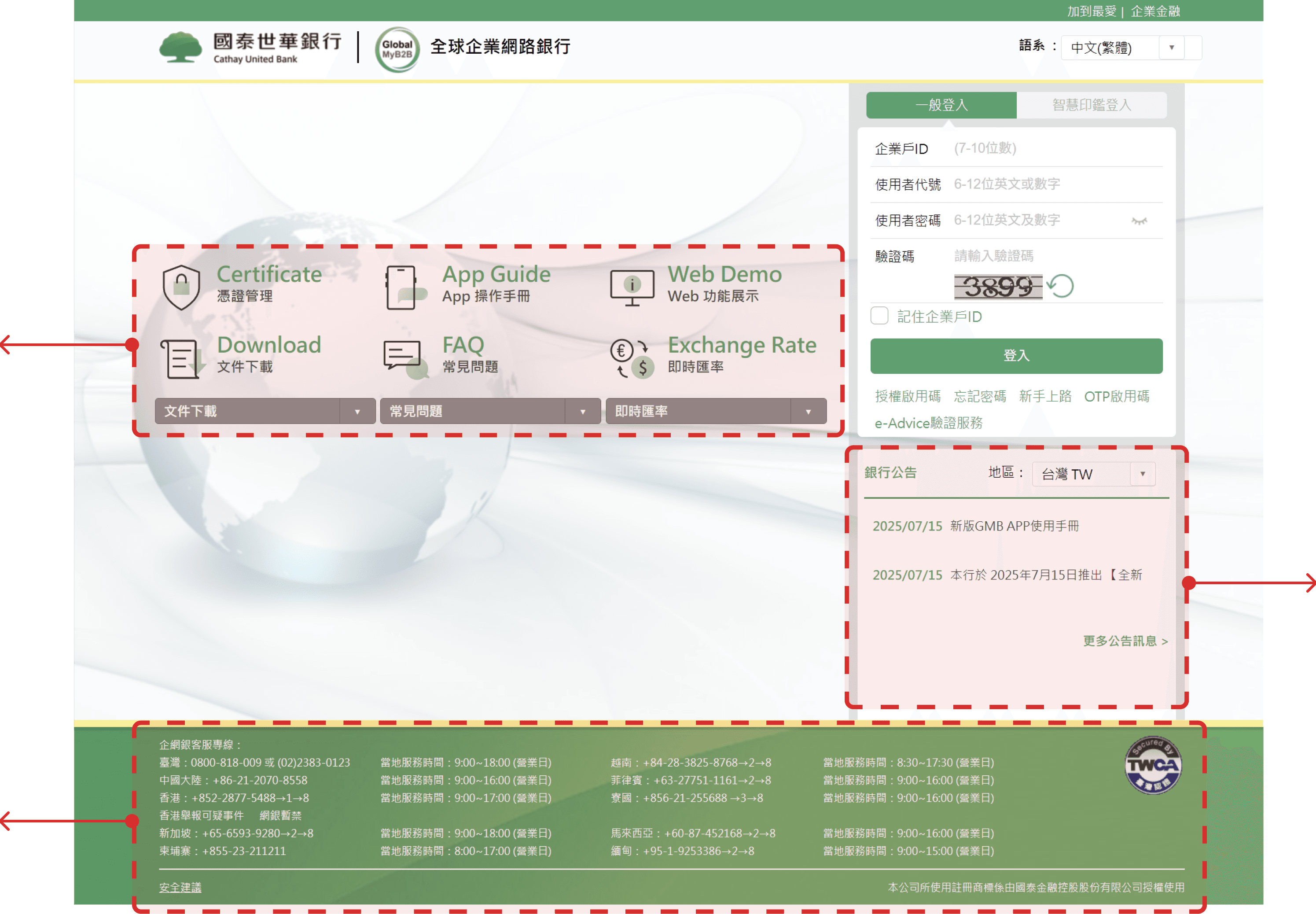Expand the 文件下載 dropdown

click(x=265, y=411)
